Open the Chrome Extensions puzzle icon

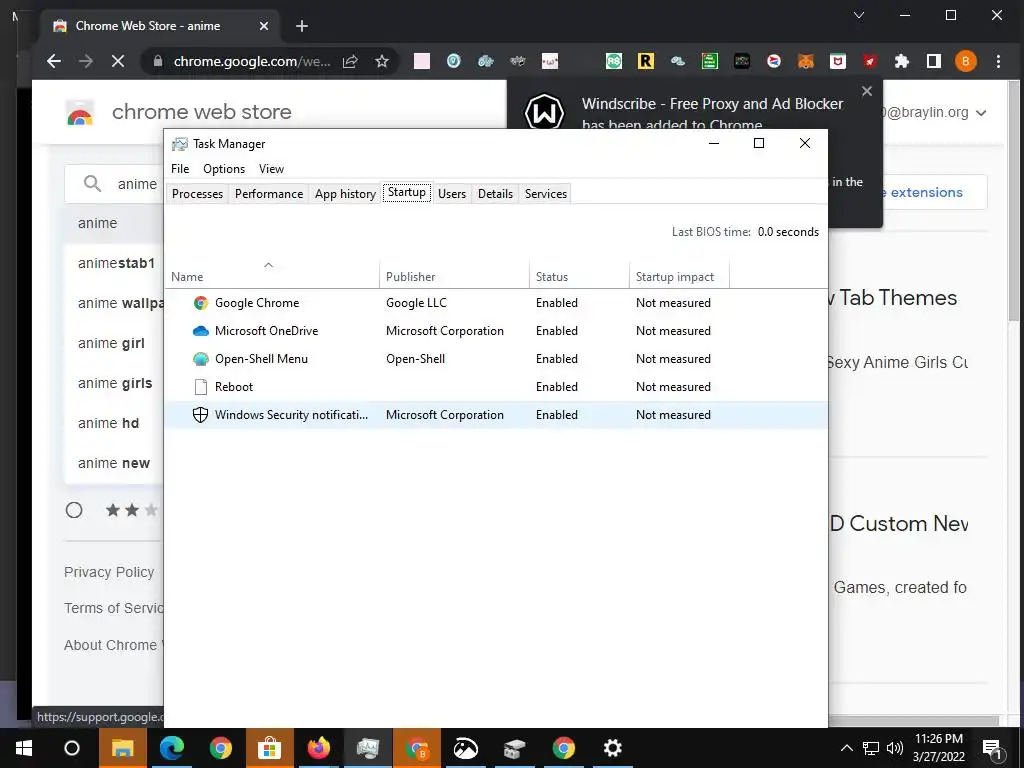[902, 61]
